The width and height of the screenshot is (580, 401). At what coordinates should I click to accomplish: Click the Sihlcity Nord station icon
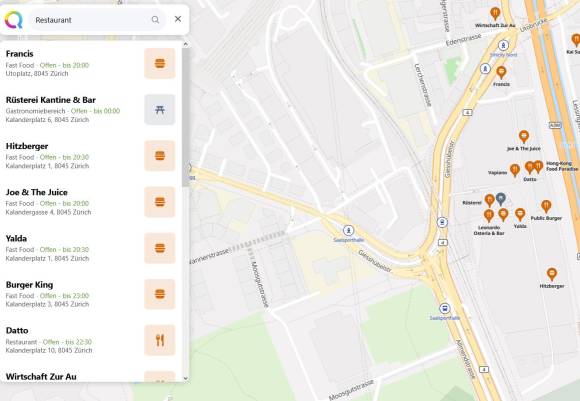point(503,46)
